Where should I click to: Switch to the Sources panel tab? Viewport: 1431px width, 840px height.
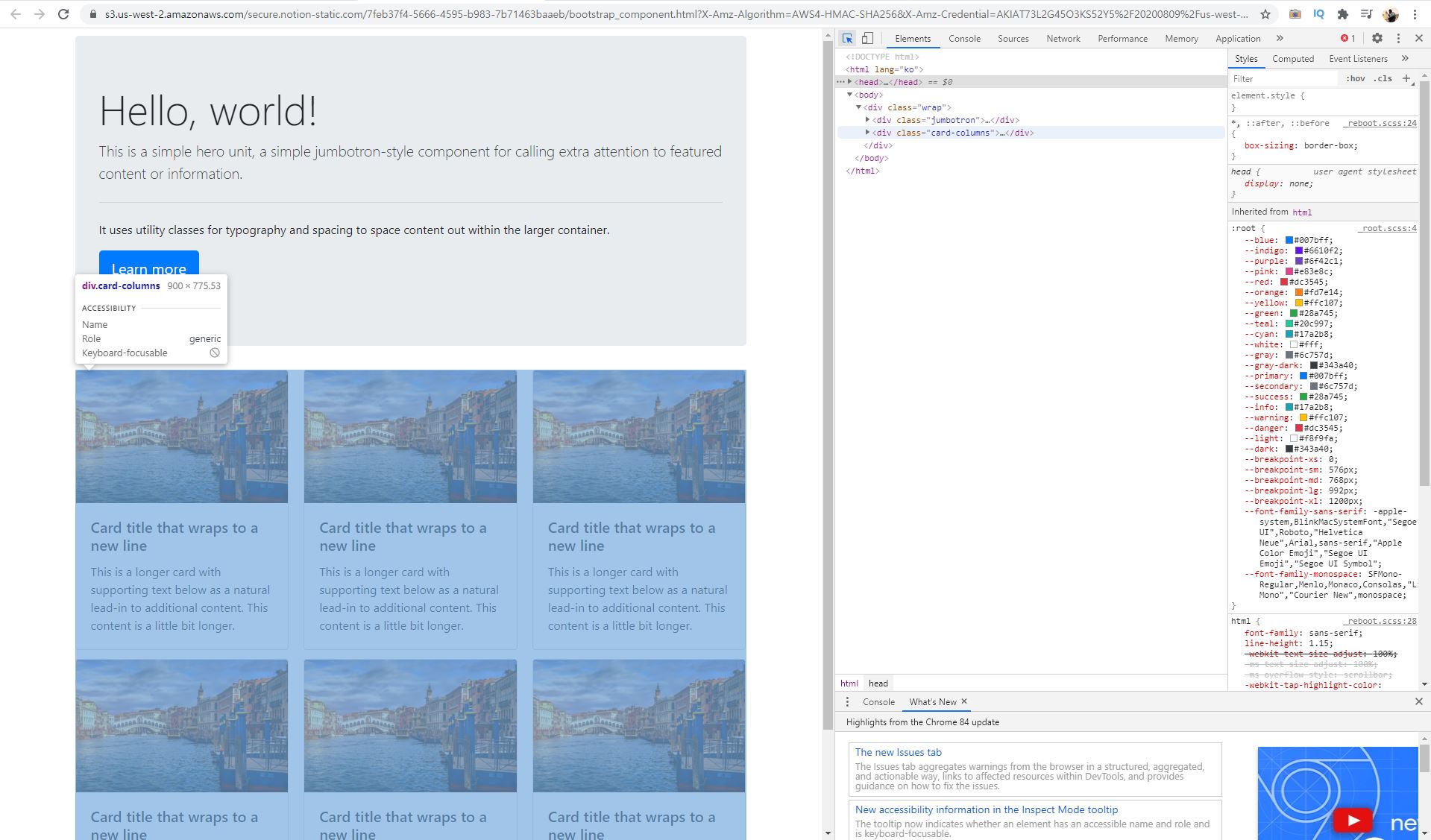(1013, 38)
